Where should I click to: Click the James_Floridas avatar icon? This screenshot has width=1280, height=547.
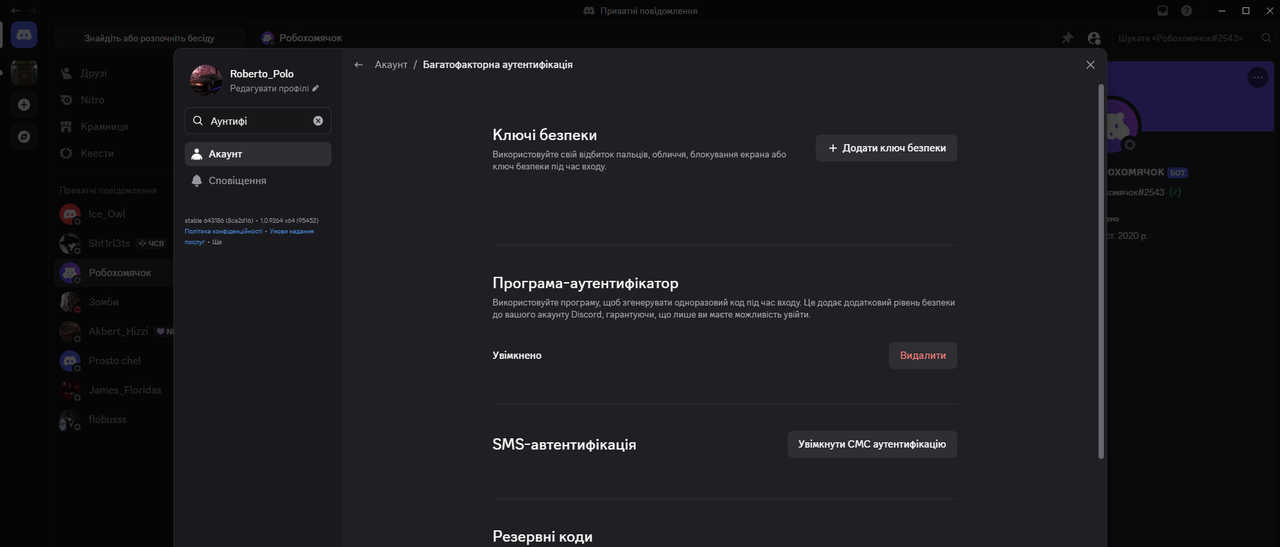(70, 390)
